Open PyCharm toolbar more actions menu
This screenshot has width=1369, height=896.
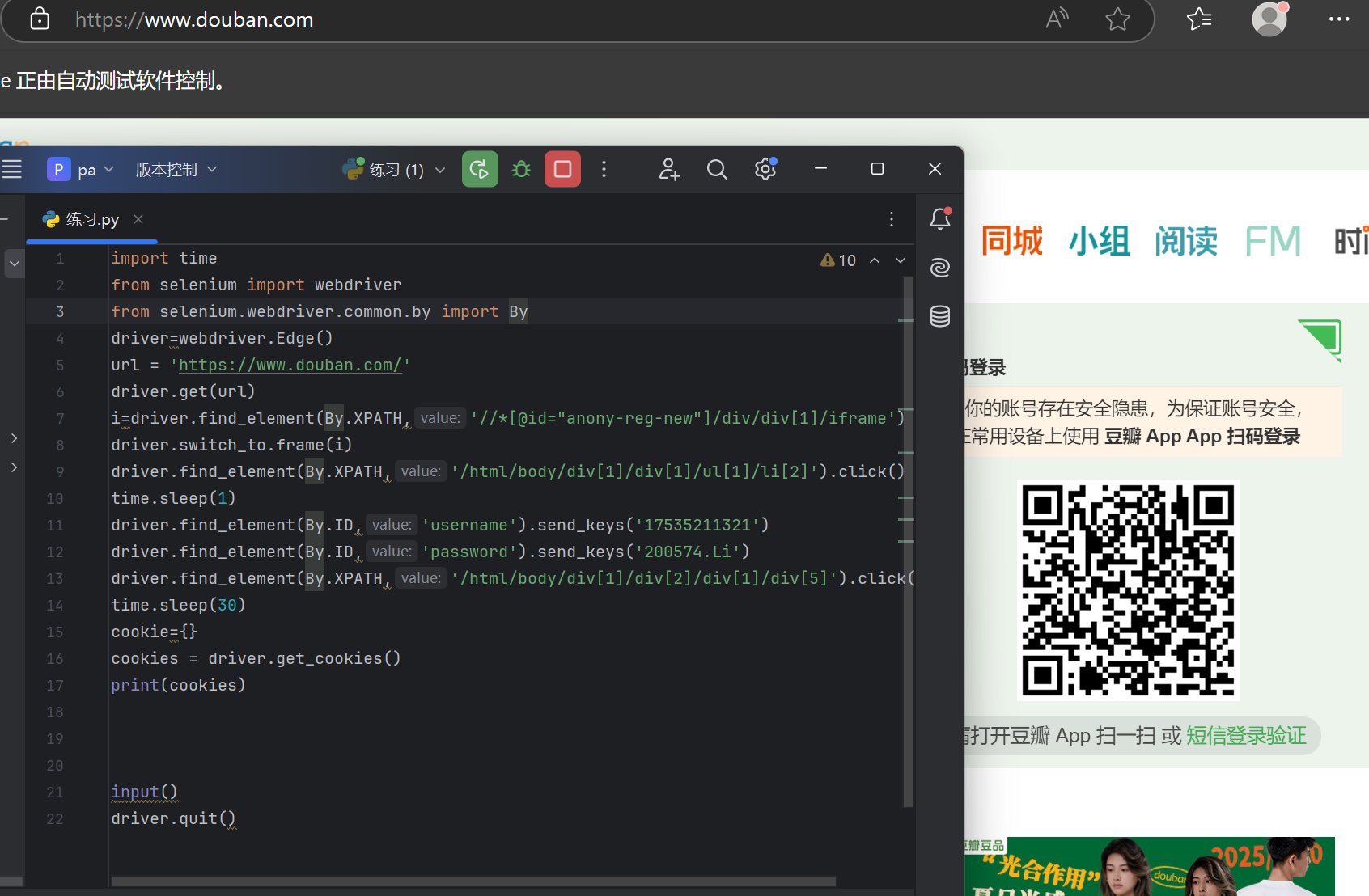click(604, 169)
